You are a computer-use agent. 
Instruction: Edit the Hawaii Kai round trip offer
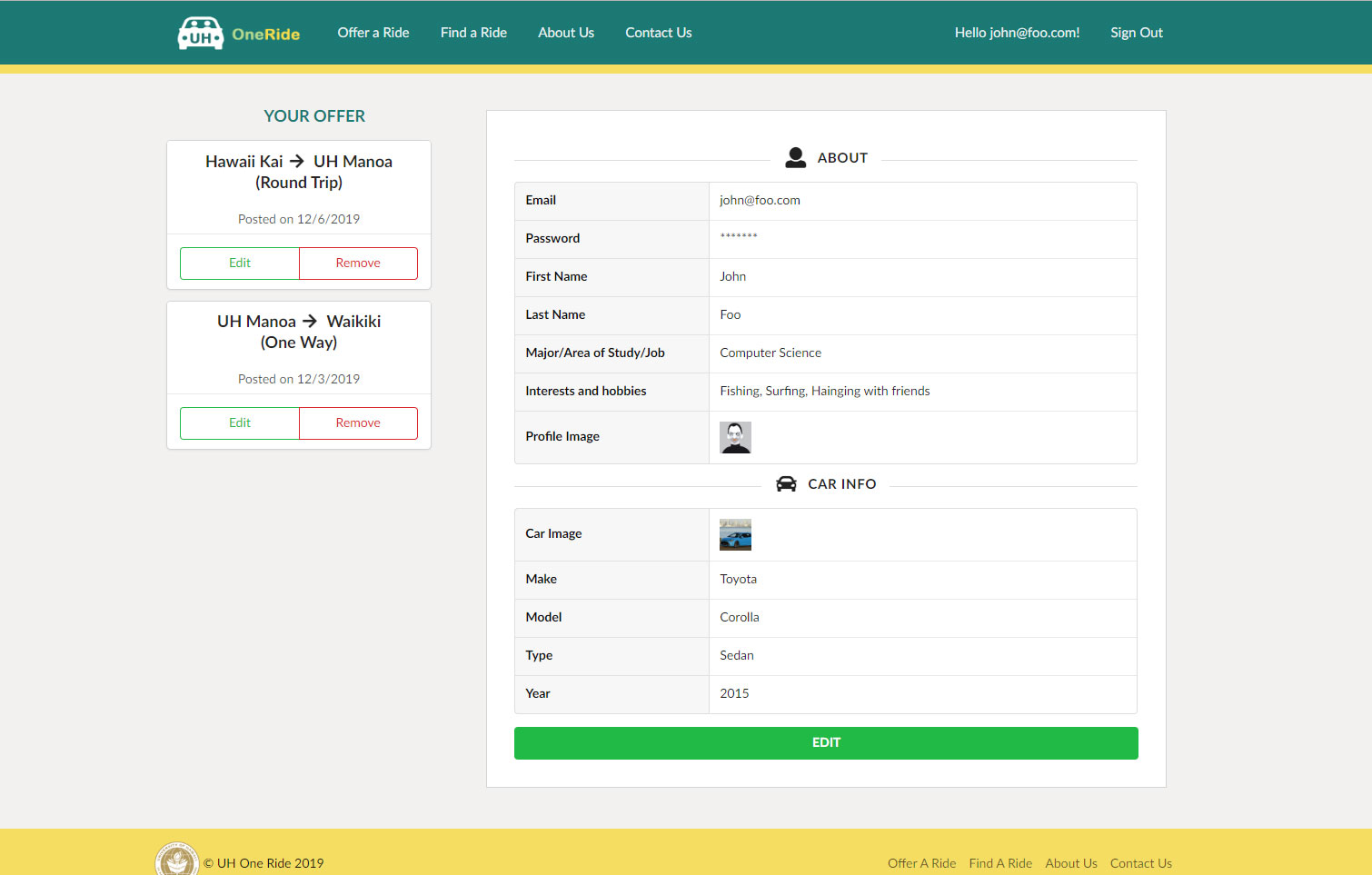pos(239,263)
